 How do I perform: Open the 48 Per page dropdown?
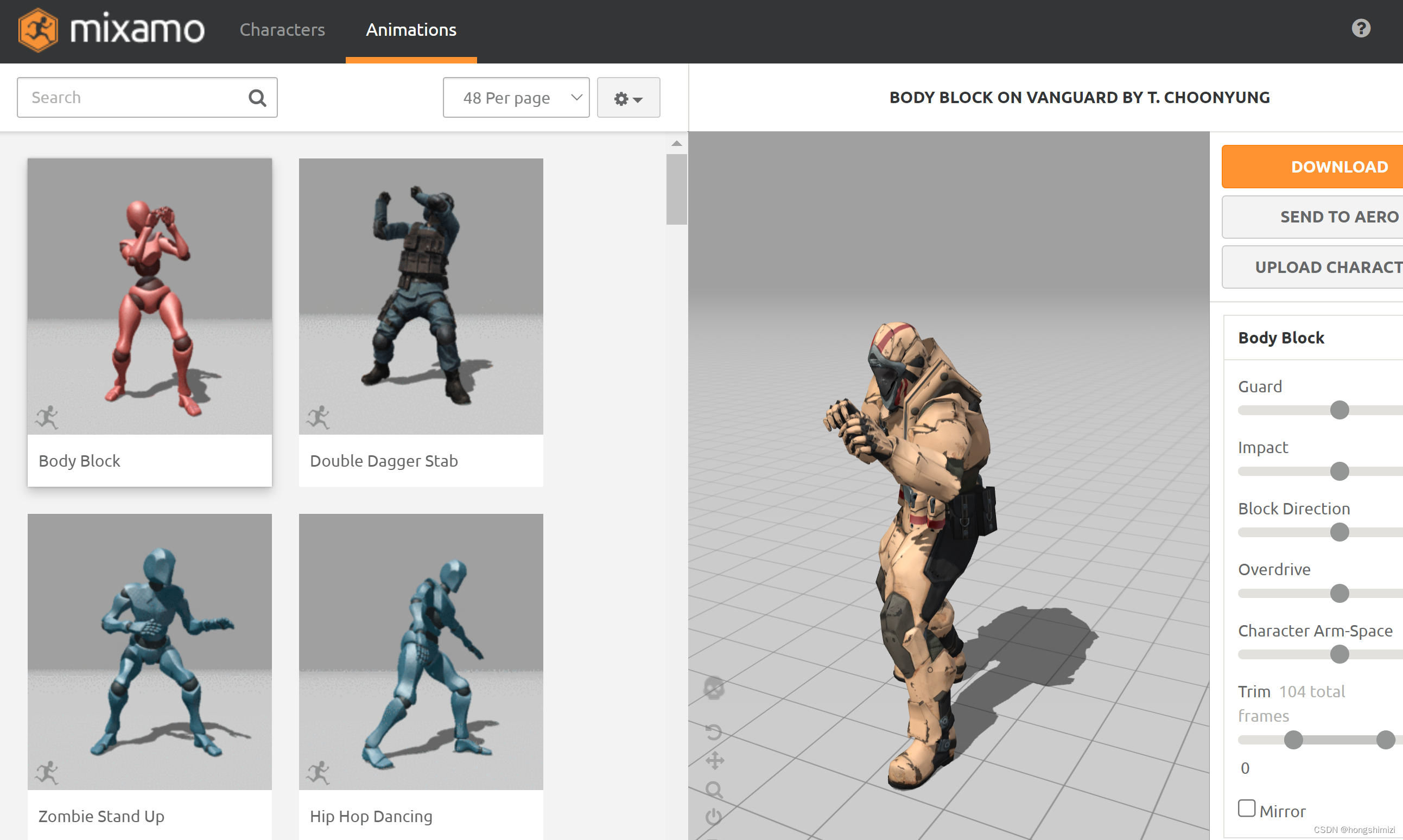[516, 98]
